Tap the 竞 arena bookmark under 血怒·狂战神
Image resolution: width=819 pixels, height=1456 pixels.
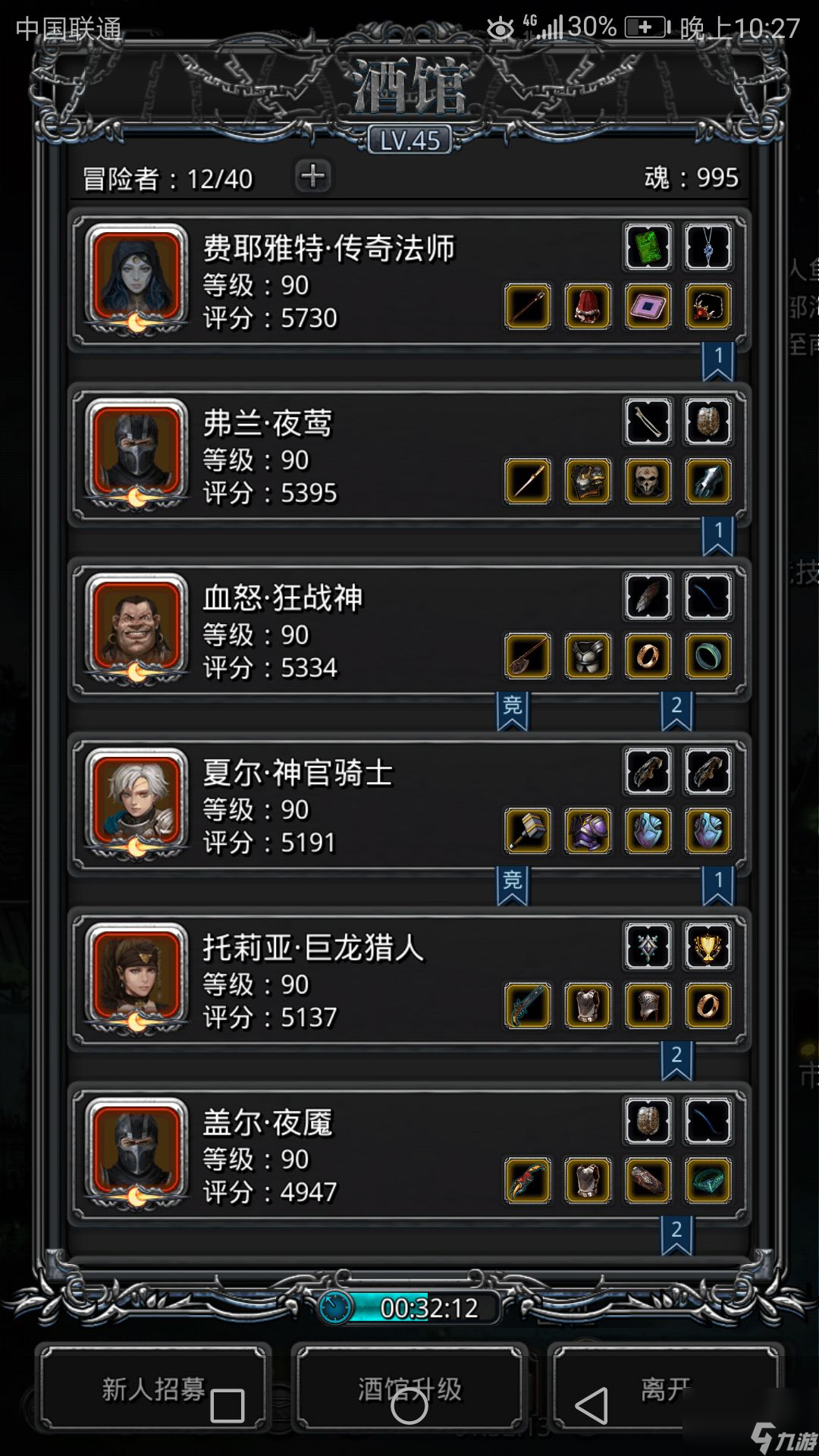point(513,711)
